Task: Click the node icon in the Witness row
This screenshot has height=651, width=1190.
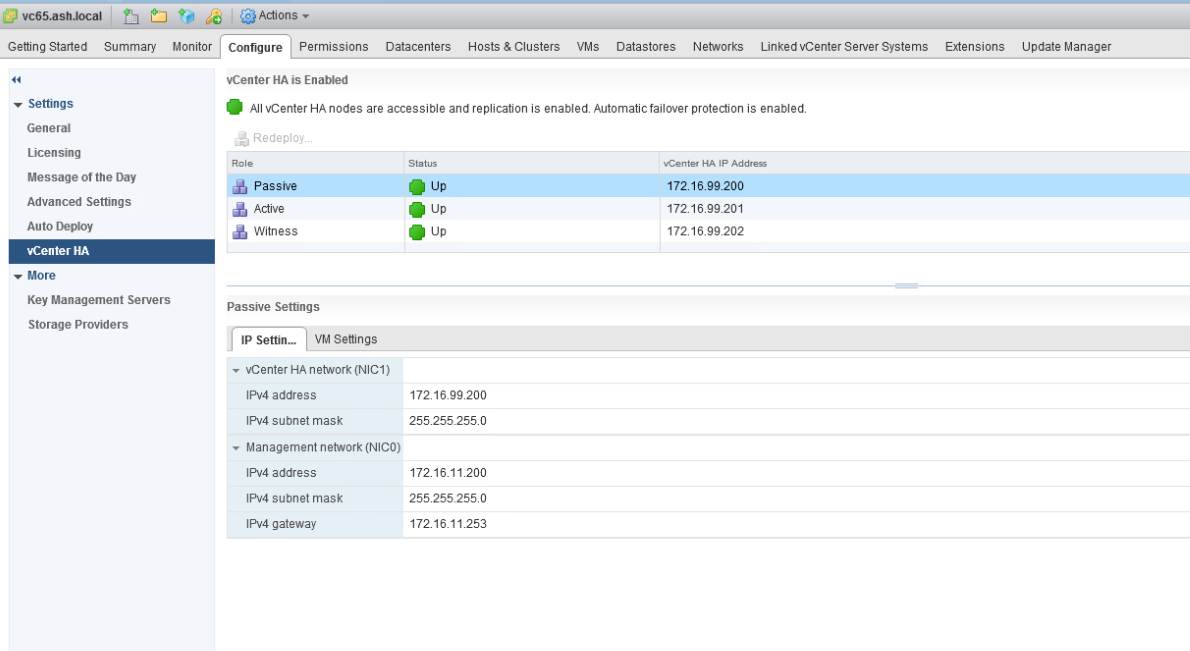Action: point(240,231)
